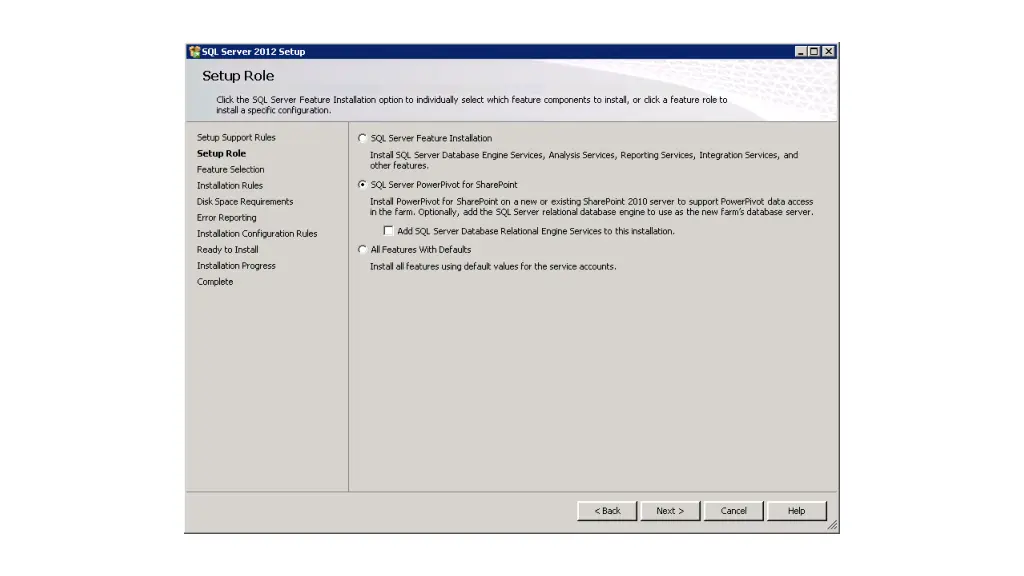Viewport: 1024px width, 576px height.
Task: Open Help for setup
Action: tap(796, 511)
